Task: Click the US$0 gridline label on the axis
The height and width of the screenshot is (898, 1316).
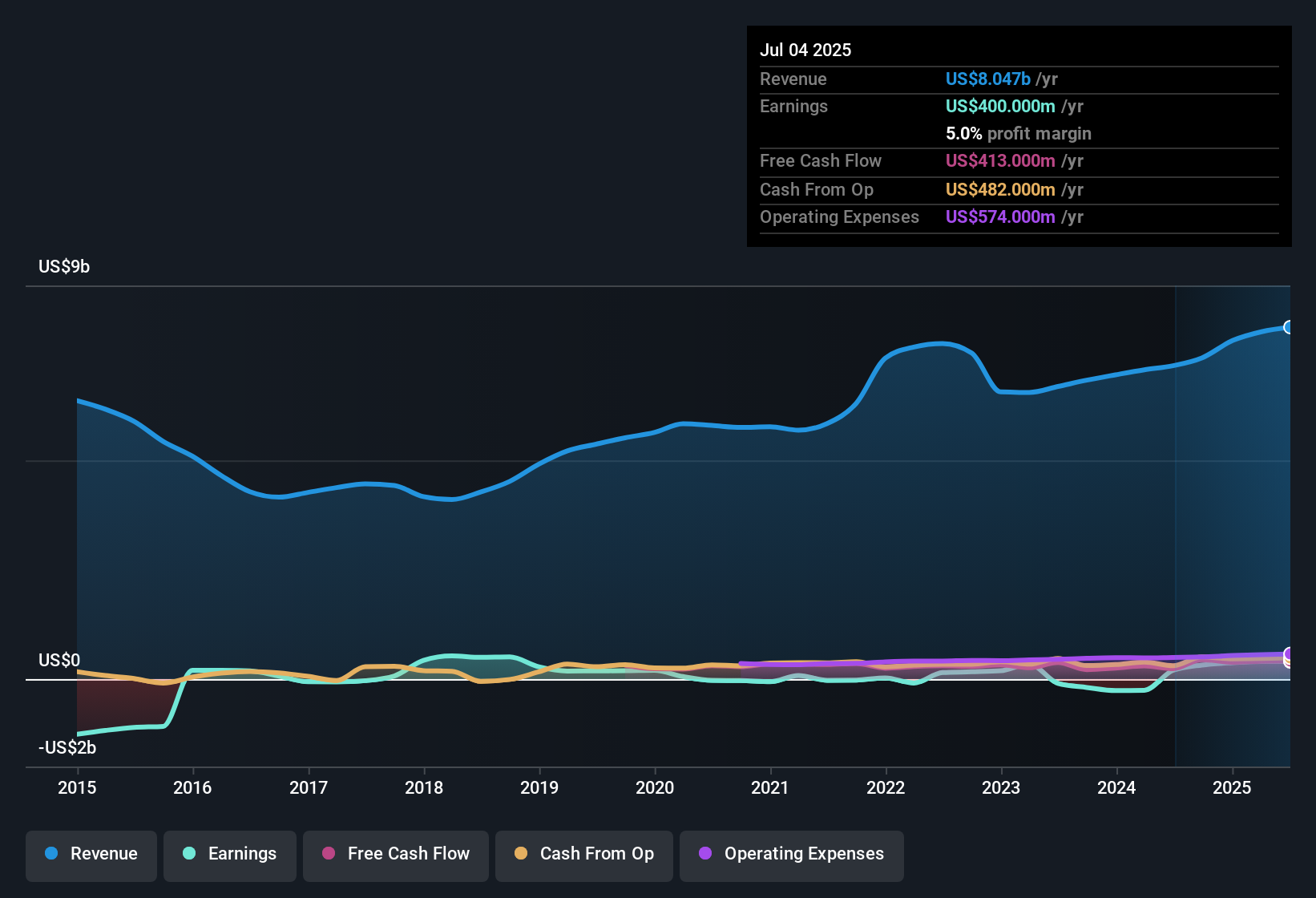Action: point(59,660)
